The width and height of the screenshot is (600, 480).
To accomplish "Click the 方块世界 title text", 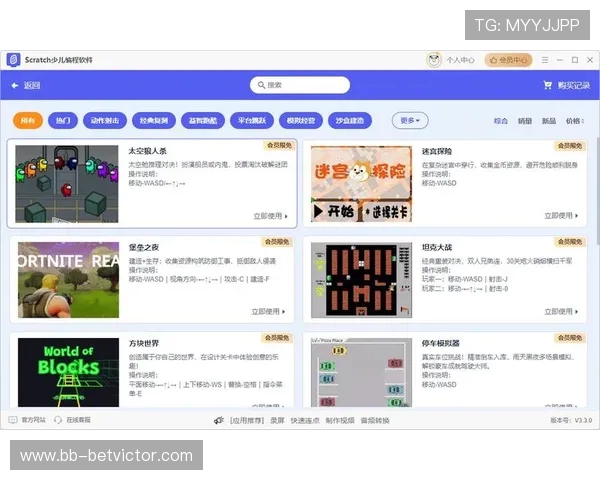I will [144, 344].
